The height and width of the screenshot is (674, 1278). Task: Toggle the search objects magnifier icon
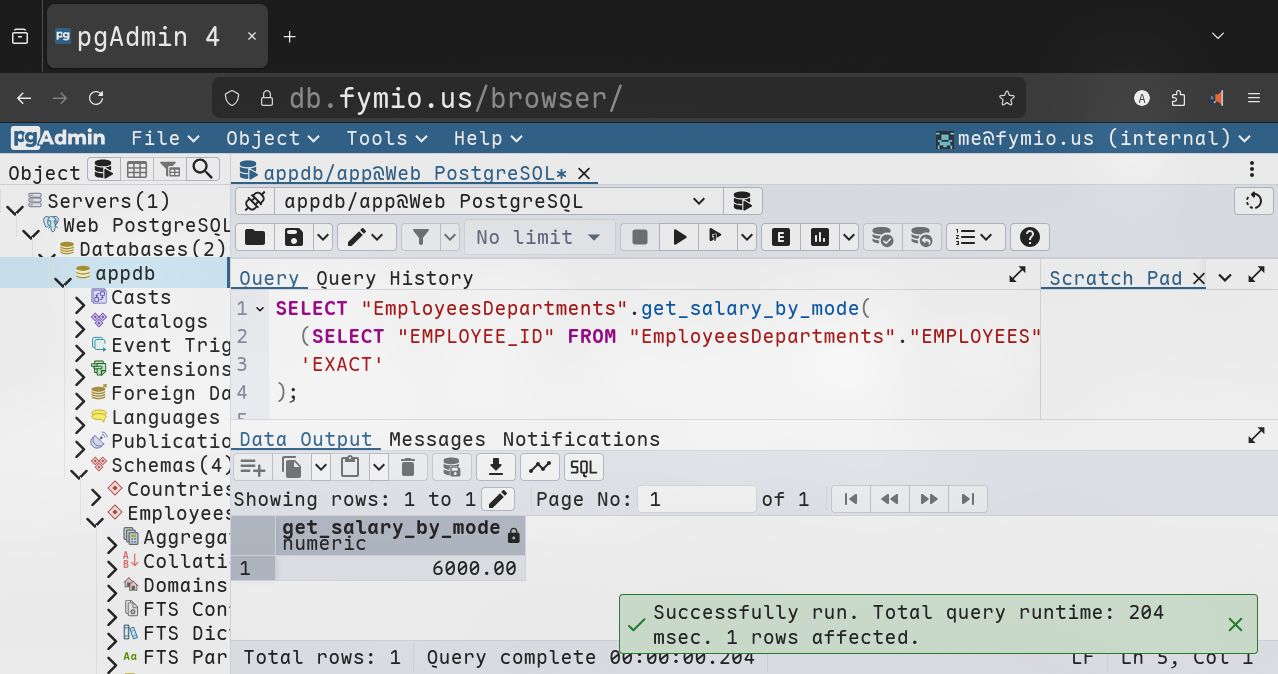(x=203, y=170)
